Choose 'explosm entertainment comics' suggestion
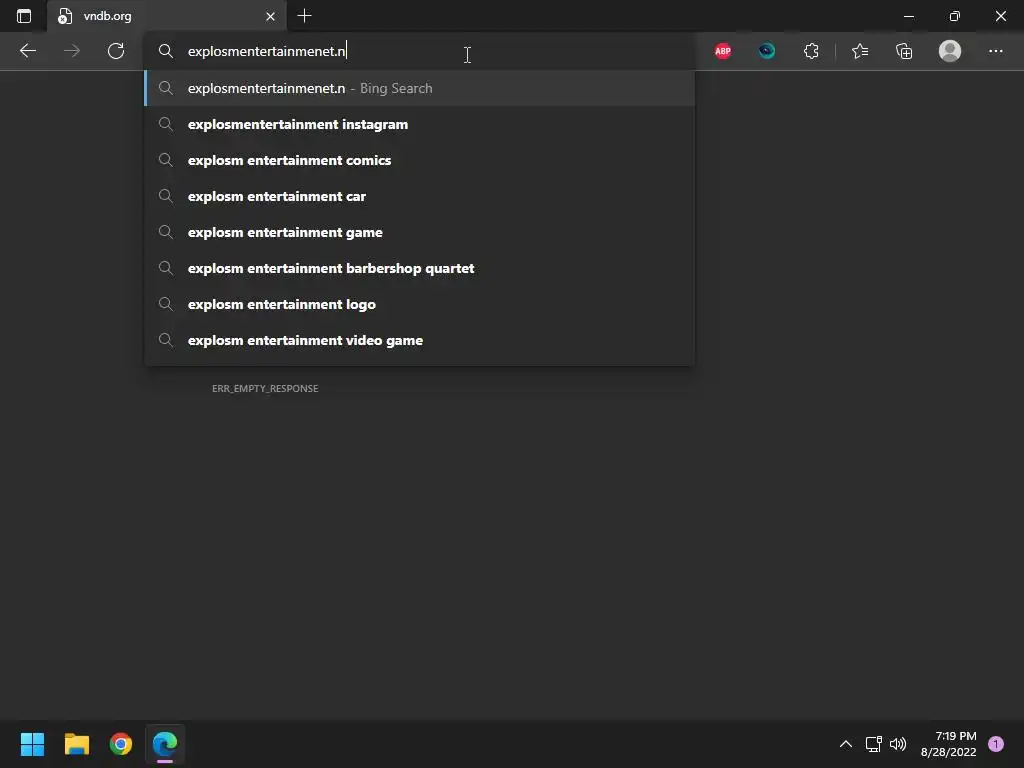Viewport: 1024px width, 768px height. [x=419, y=160]
